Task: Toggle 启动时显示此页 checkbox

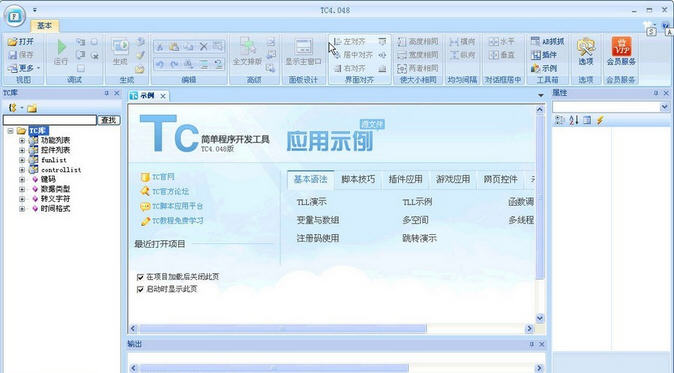Action: (140, 289)
